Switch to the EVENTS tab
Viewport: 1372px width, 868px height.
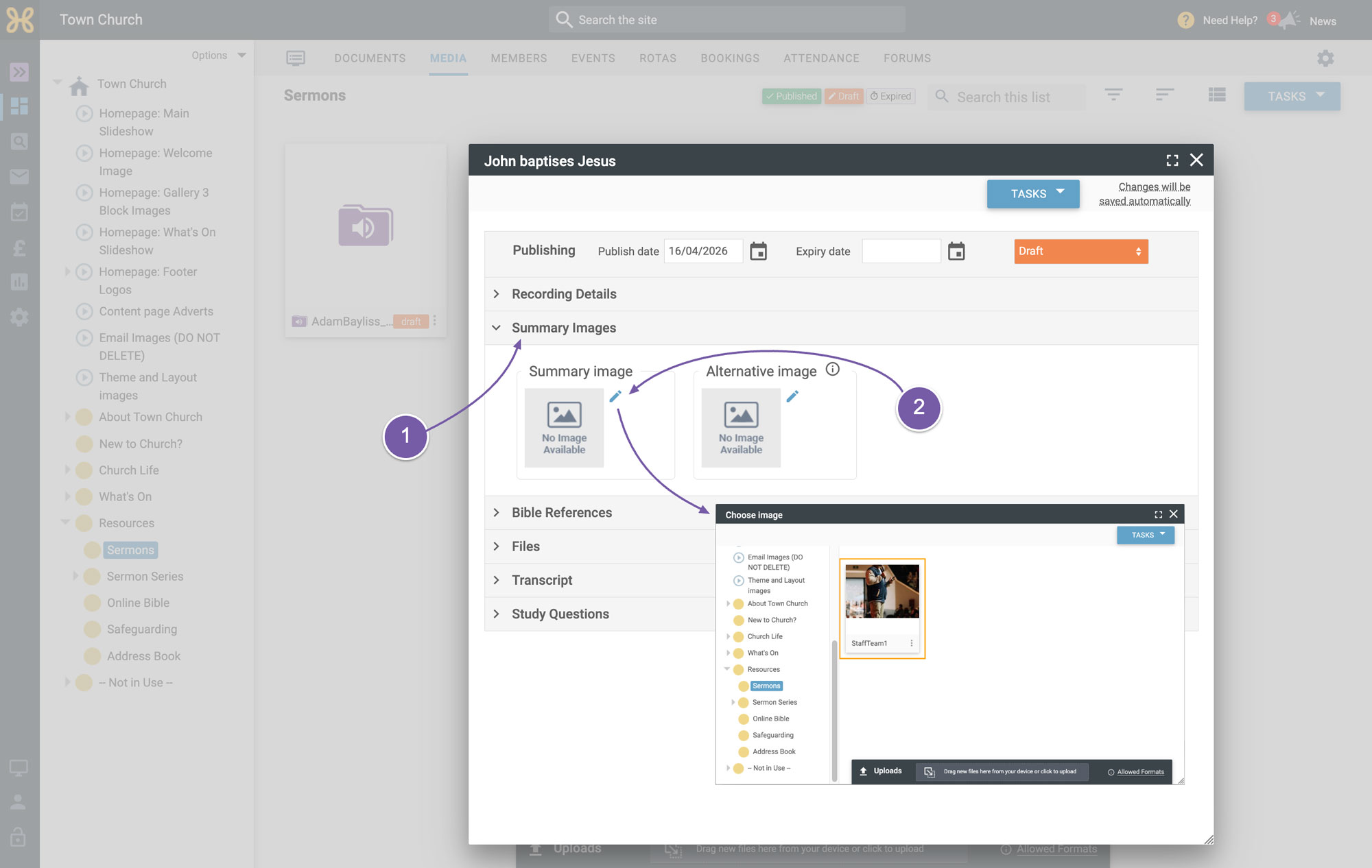tap(593, 58)
